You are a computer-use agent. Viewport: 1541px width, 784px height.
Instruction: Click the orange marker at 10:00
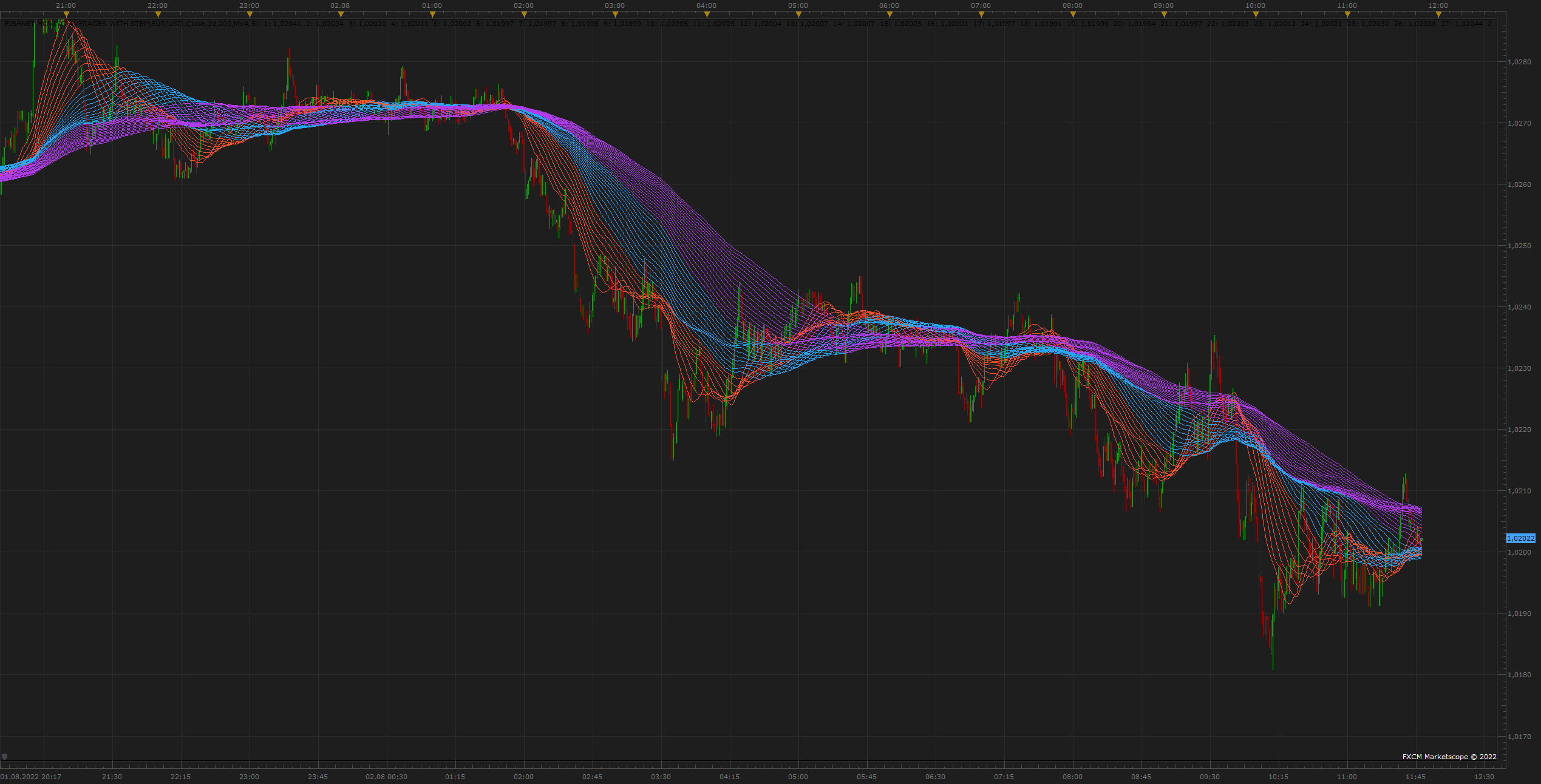[1256, 14]
